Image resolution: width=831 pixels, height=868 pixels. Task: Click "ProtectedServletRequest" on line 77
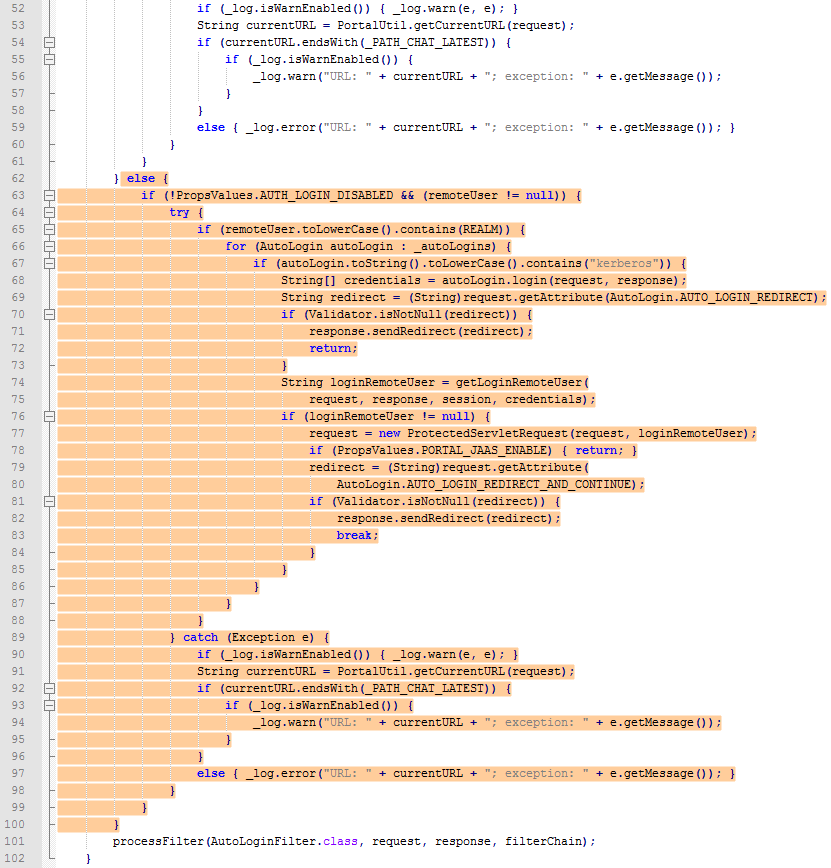point(487,433)
